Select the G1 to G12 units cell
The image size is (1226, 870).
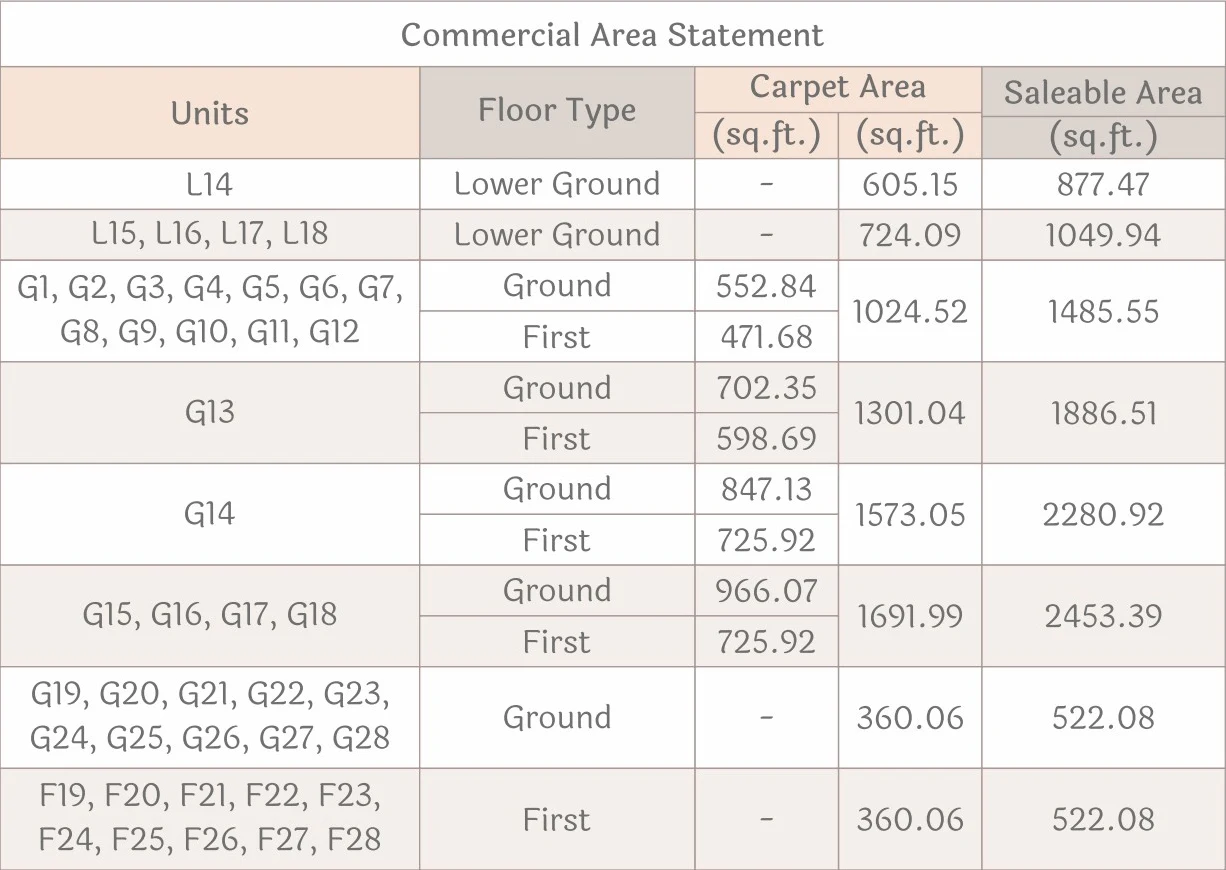(210, 310)
